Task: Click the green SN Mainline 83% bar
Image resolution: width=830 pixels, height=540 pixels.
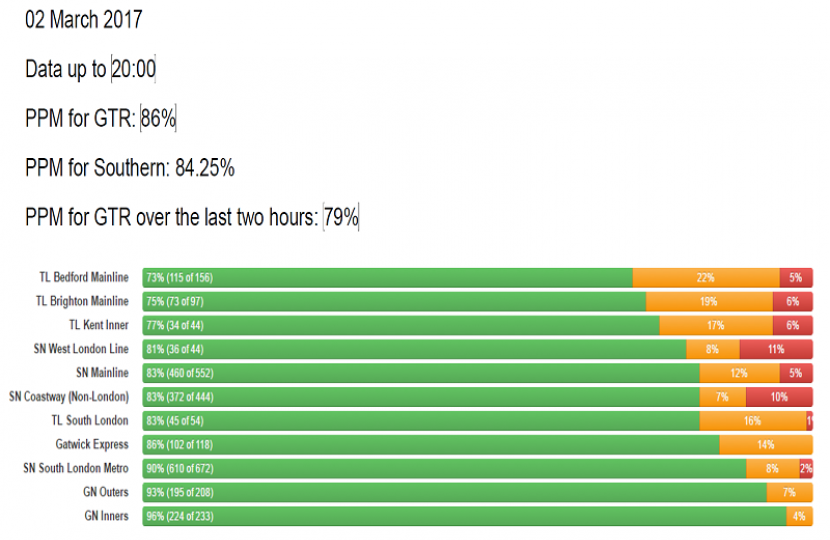Action: [x=421, y=373]
